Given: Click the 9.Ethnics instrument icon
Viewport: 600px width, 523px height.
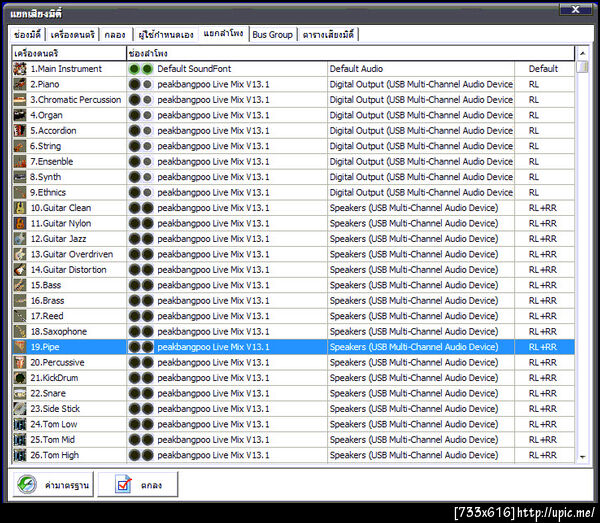Looking at the screenshot, I should click(20, 192).
